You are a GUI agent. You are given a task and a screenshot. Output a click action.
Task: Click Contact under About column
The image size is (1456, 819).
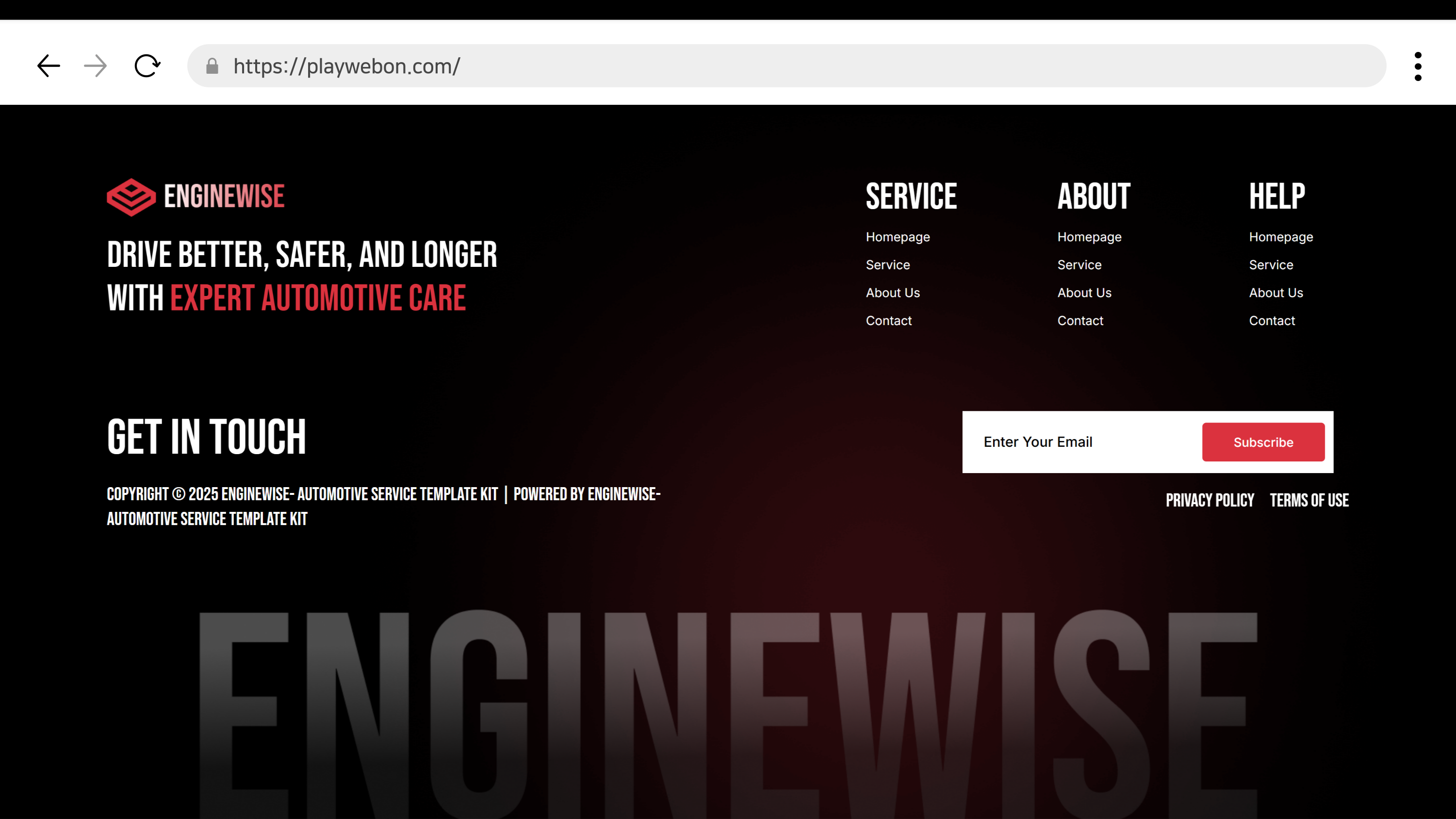1080,321
